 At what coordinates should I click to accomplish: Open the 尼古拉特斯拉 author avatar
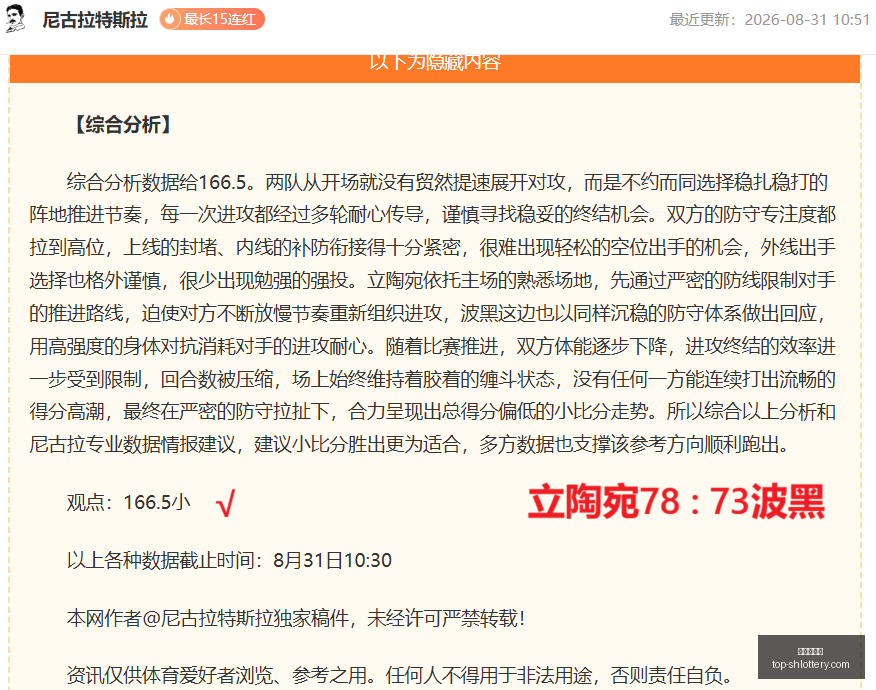click(16, 18)
